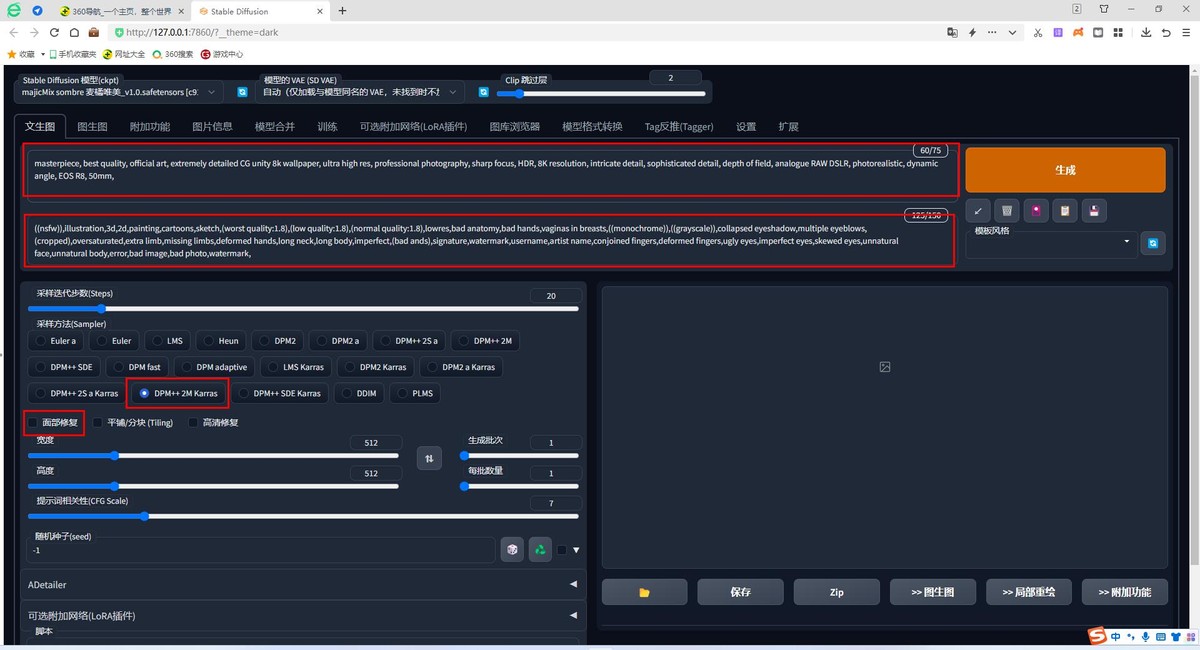1200x650 pixels.
Task: Click the clipboard icon to apply style
Action: coord(1065,210)
